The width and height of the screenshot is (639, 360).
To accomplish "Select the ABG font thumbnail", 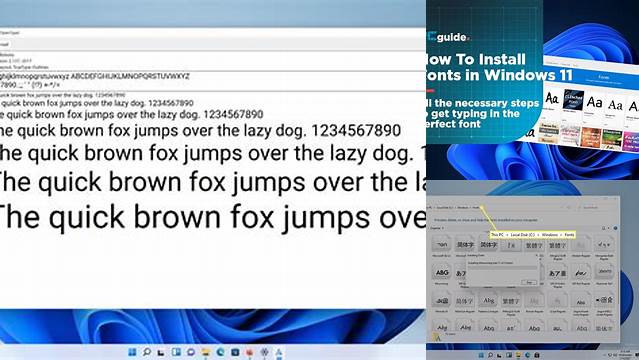I will point(442,272).
